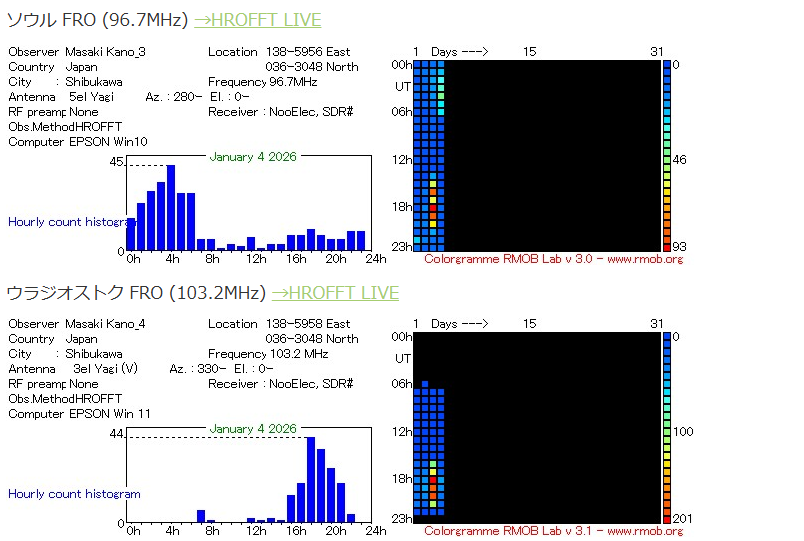This screenshot has height=541, width=804.
Task: Click the Observer Masaki Kano_4 text
Action: click(x=77, y=324)
